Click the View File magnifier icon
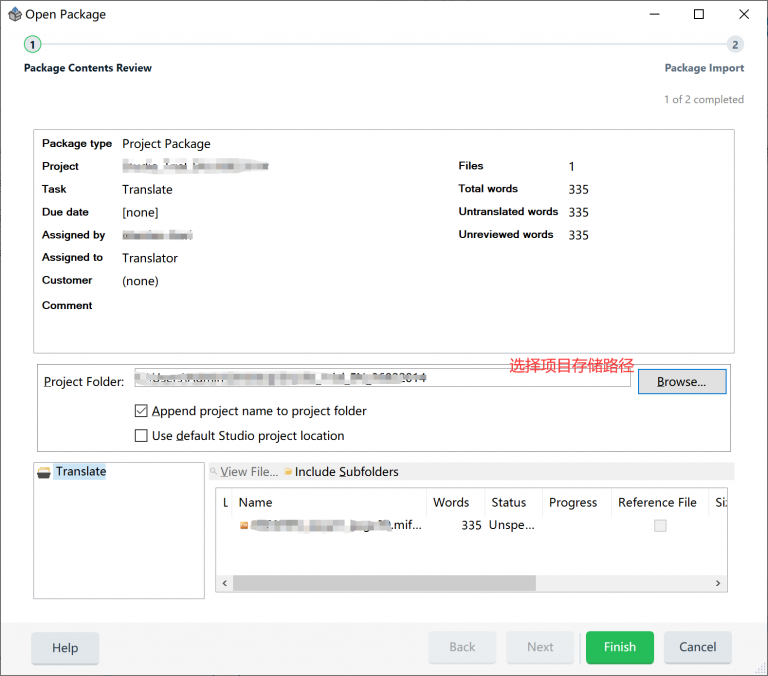 click(x=214, y=472)
